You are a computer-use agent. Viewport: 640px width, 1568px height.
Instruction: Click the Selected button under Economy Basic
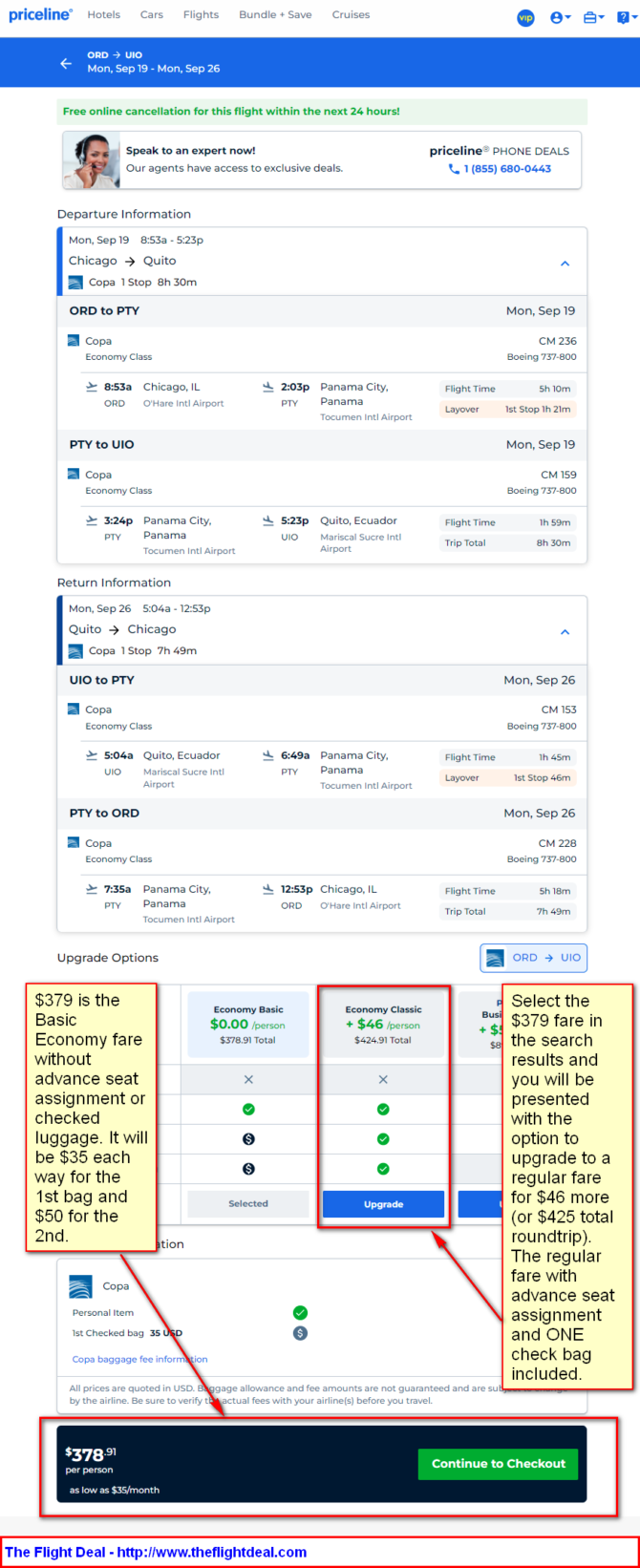pyautogui.click(x=248, y=1204)
